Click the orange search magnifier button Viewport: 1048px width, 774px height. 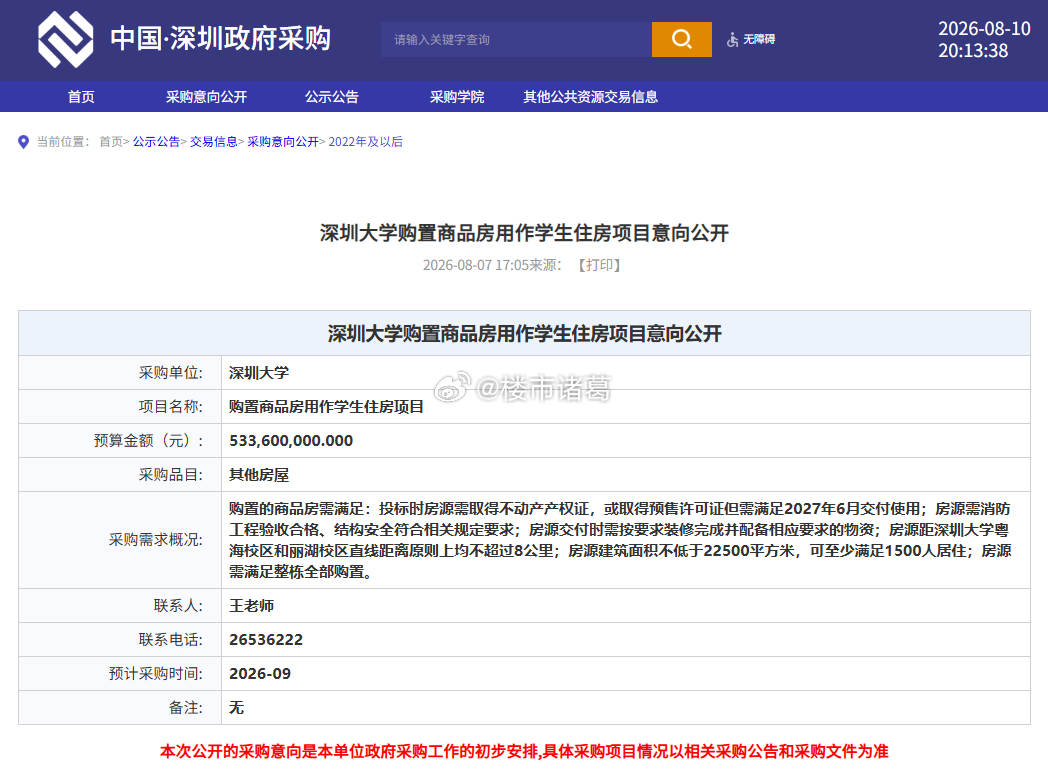tap(681, 39)
